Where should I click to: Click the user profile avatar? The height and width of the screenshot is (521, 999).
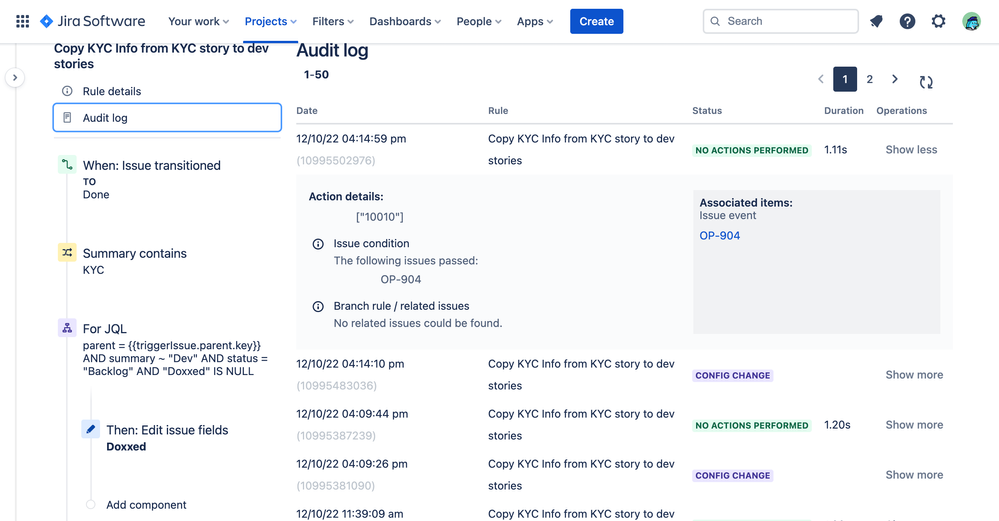[x=971, y=21]
